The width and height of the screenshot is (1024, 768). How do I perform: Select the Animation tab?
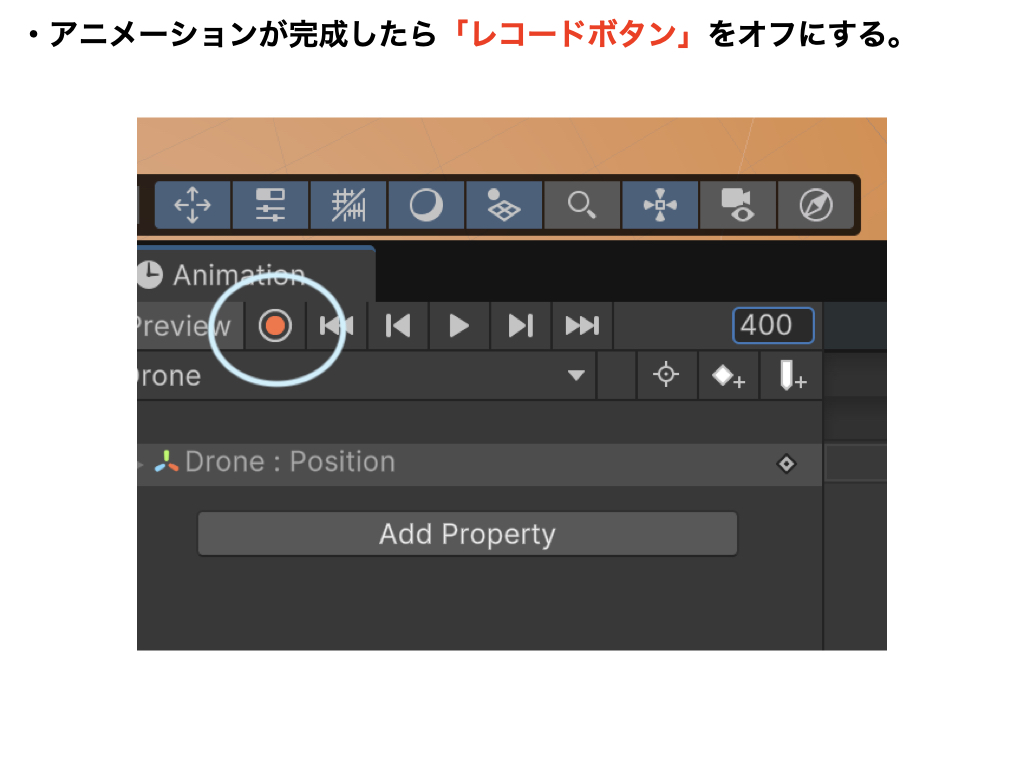[238, 275]
